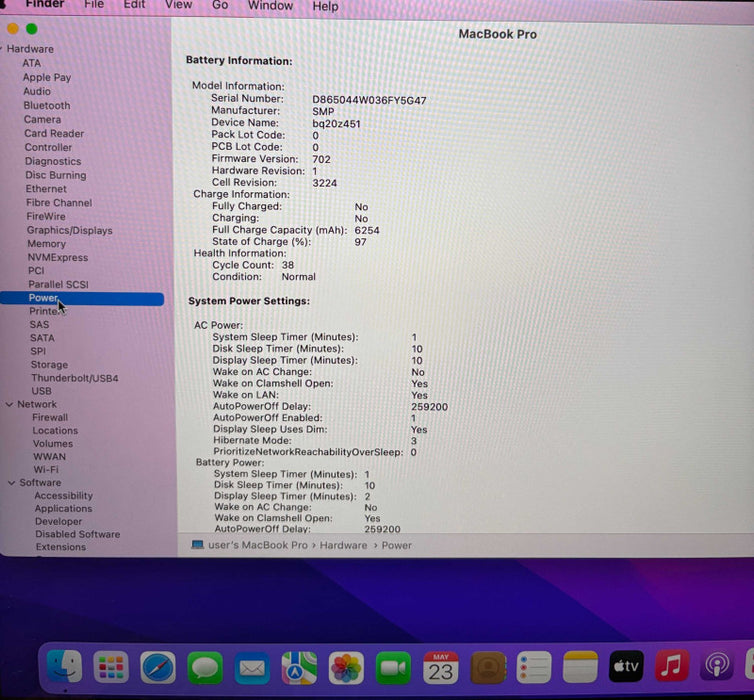The image size is (754, 700).
Task: Select Apple Pay in the sidebar
Action: click(x=47, y=77)
